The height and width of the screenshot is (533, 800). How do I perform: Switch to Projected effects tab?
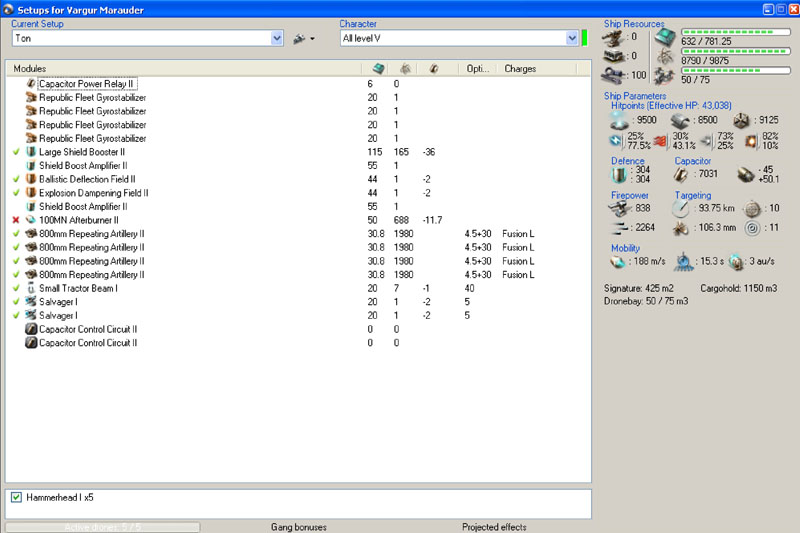pyautogui.click(x=494, y=526)
